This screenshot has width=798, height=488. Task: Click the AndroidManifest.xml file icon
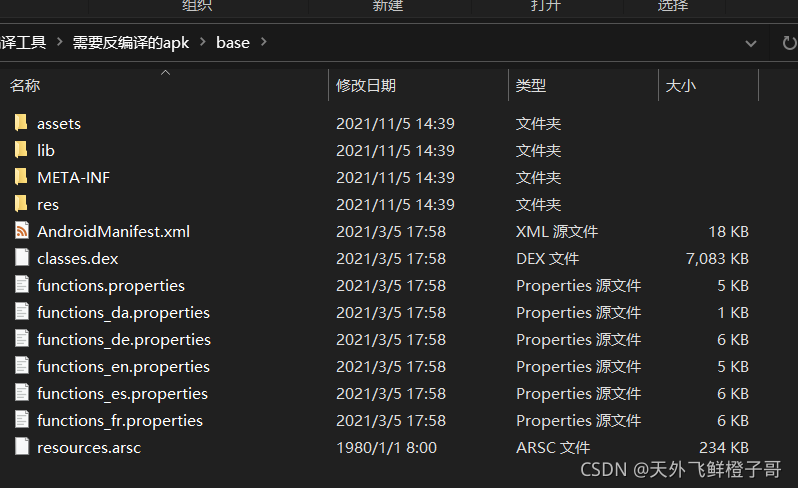click(x=21, y=231)
